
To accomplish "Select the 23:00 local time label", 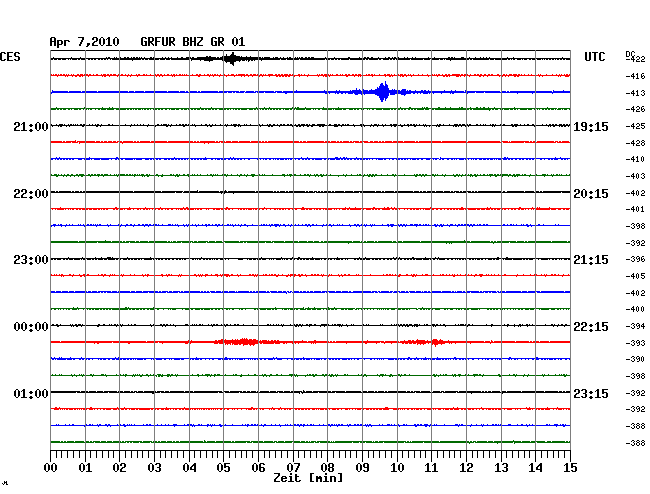I will pyautogui.click(x=31, y=260).
